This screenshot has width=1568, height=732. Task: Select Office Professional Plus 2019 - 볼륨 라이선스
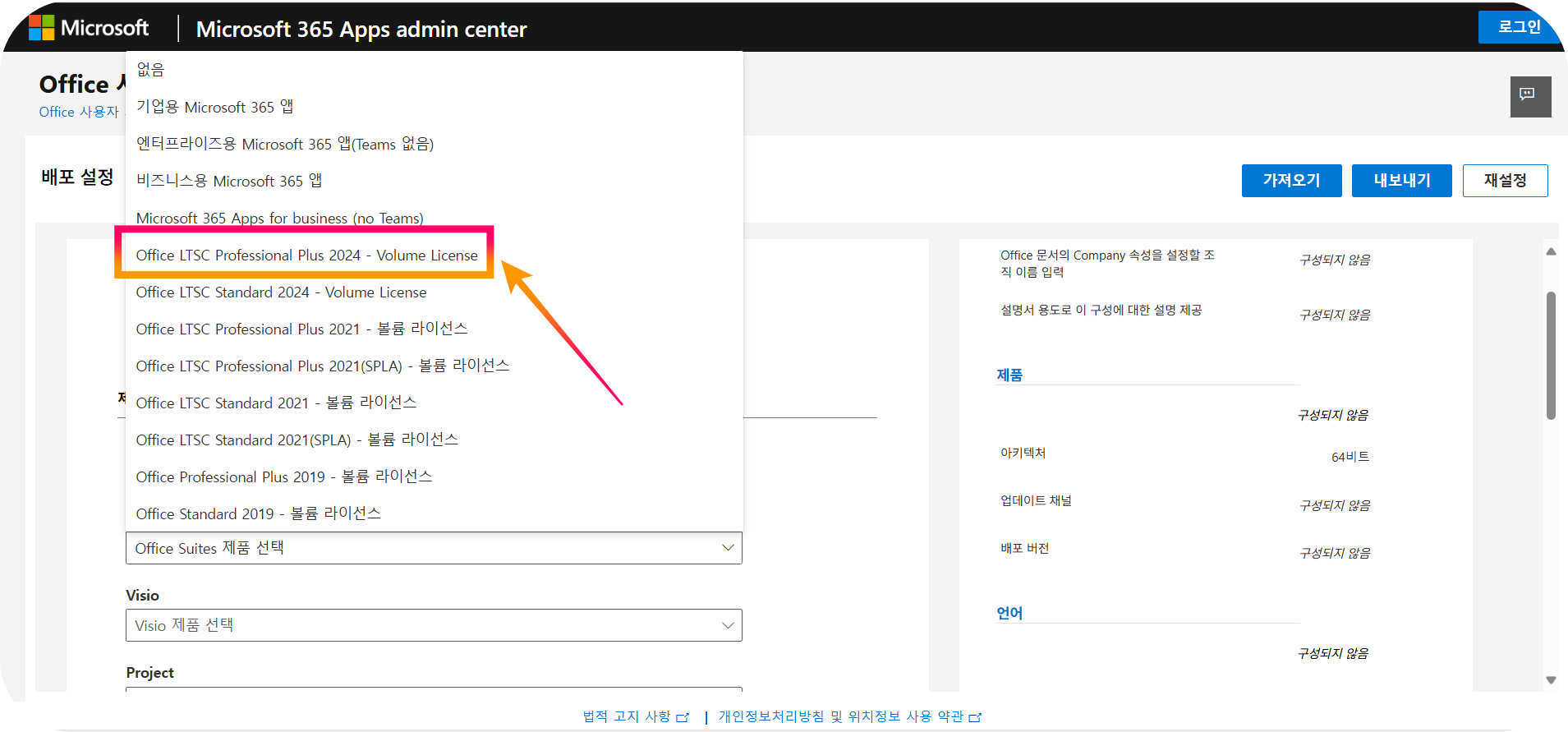434,476
